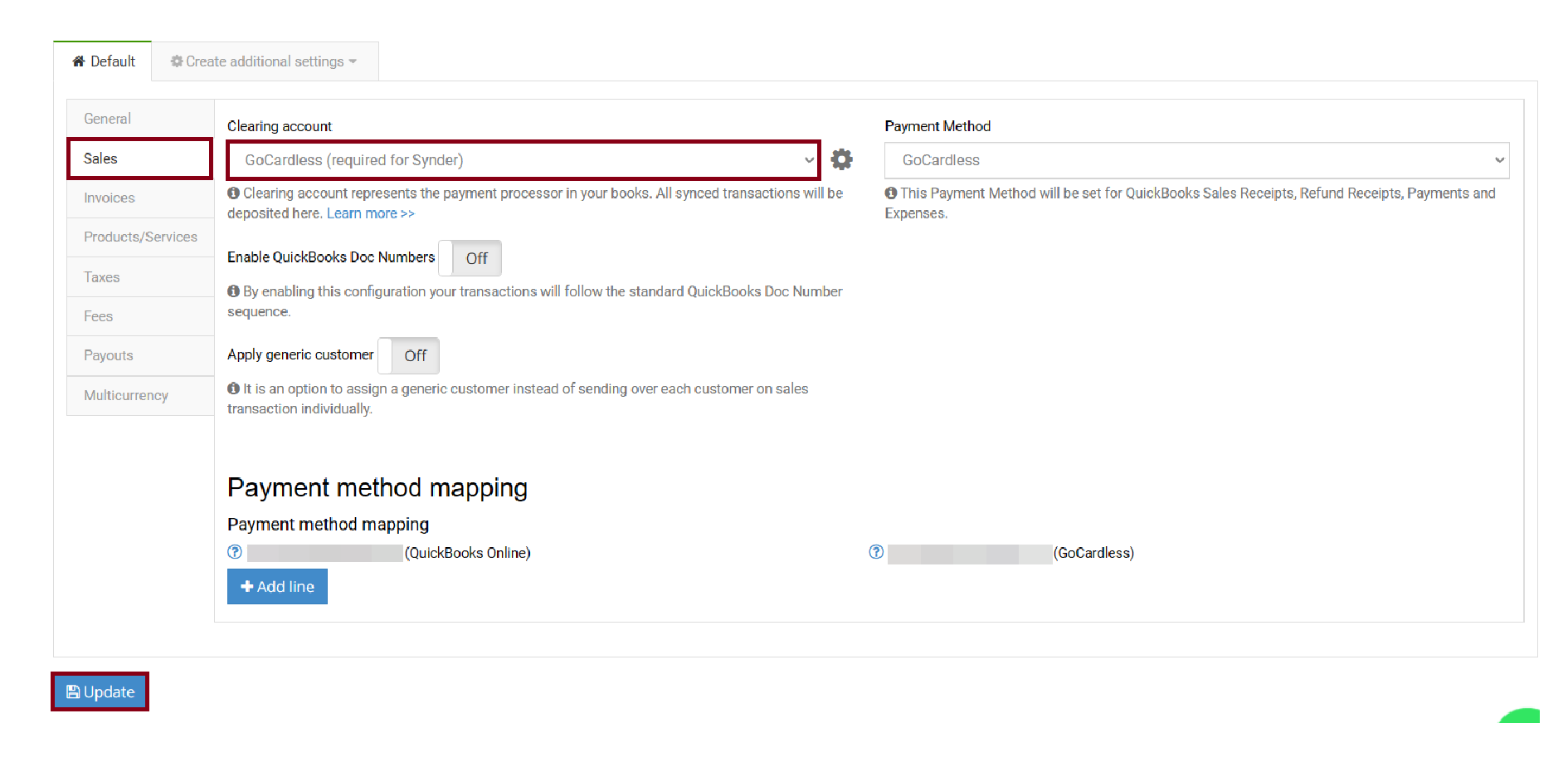
Task: Click the Payment Method label
Action: [937, 126]
